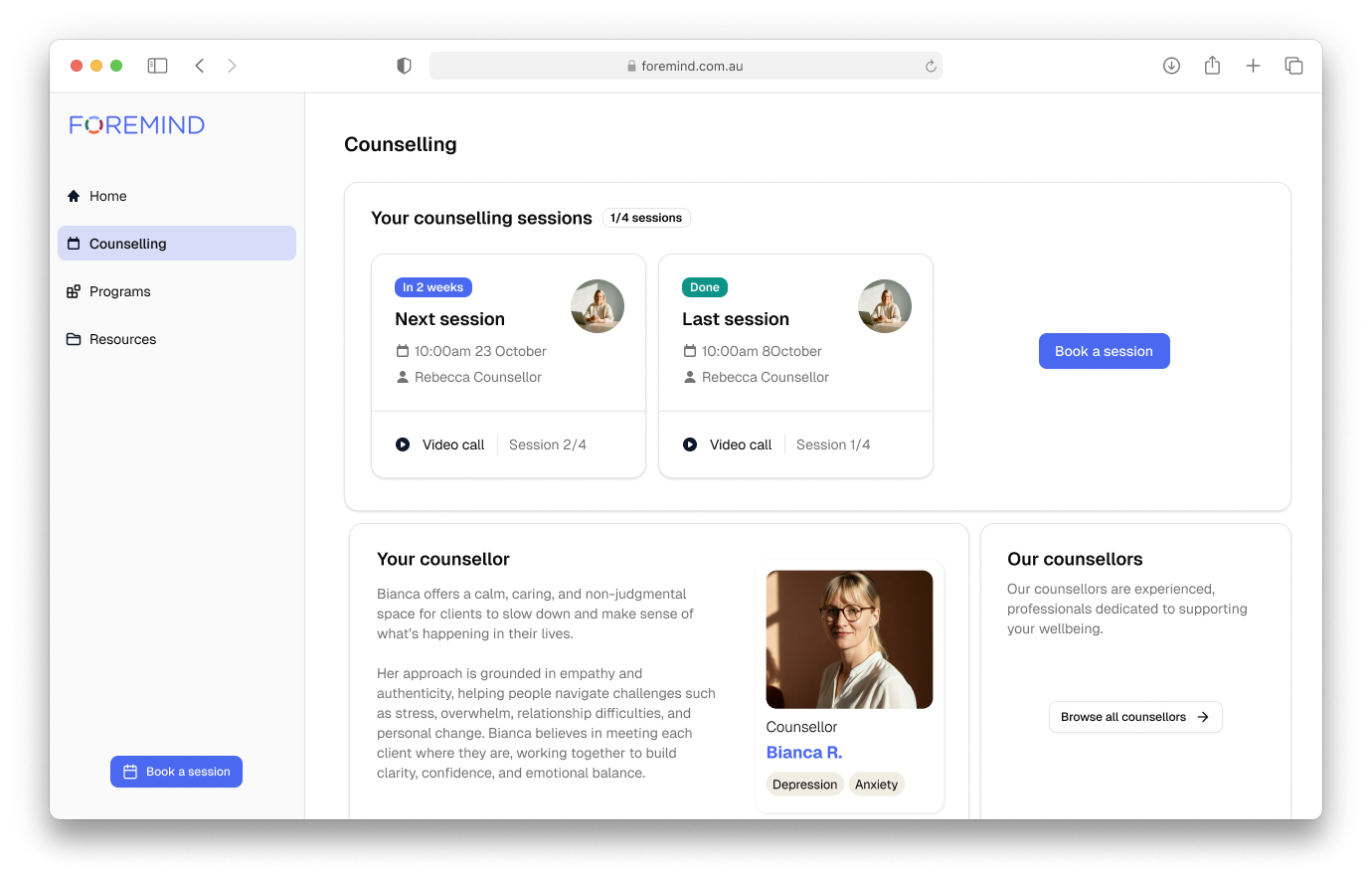Select Counselling in the sidebar

[177, 244]
